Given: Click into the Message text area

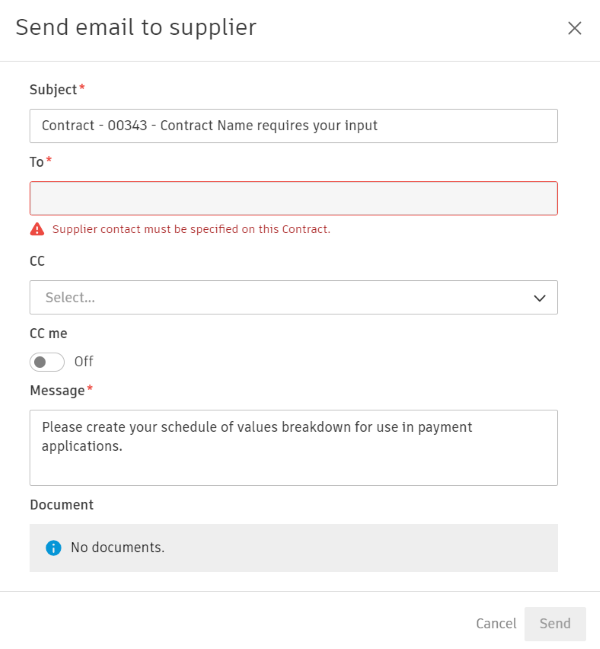Looking at the screenshot, I should (293, 447).
